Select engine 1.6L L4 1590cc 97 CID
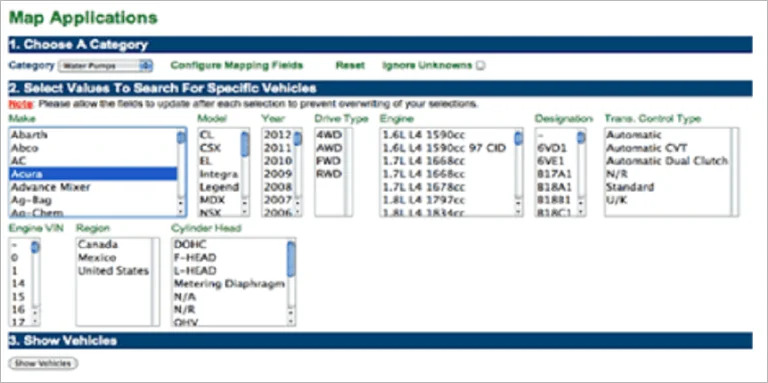The height and width of the screenshot is (383, 768). tap(447, 148)
